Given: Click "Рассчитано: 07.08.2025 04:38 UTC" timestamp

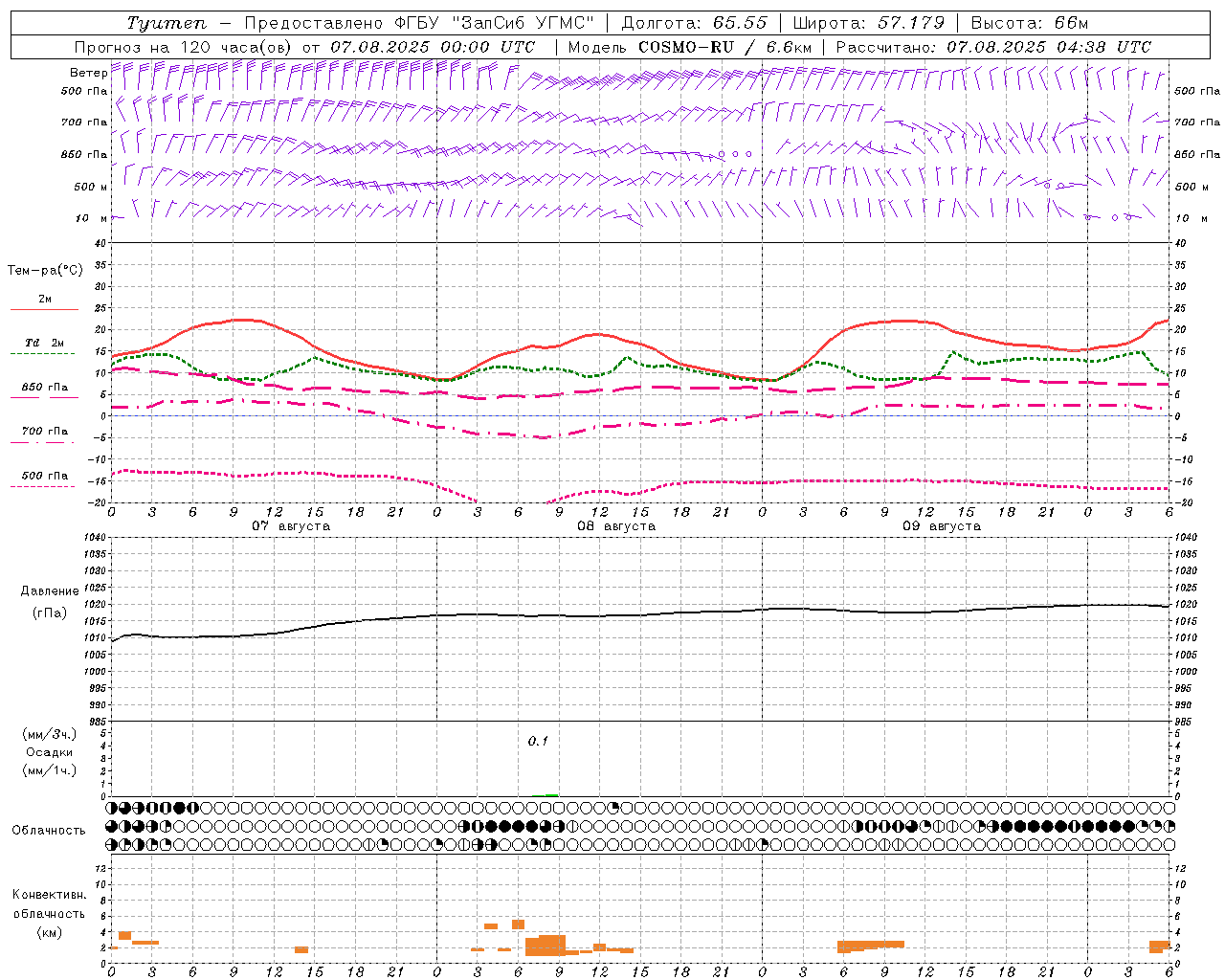Looking at the screenshot, I should click(993, 47).
